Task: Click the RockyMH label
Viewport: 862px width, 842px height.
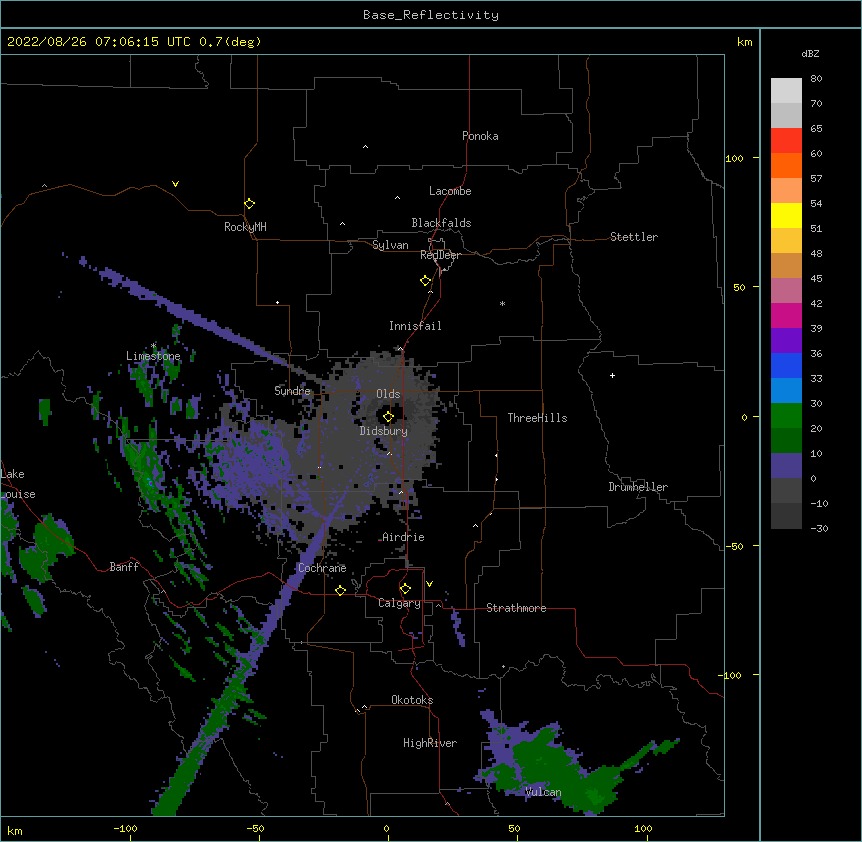Action: tap(245, 227)
